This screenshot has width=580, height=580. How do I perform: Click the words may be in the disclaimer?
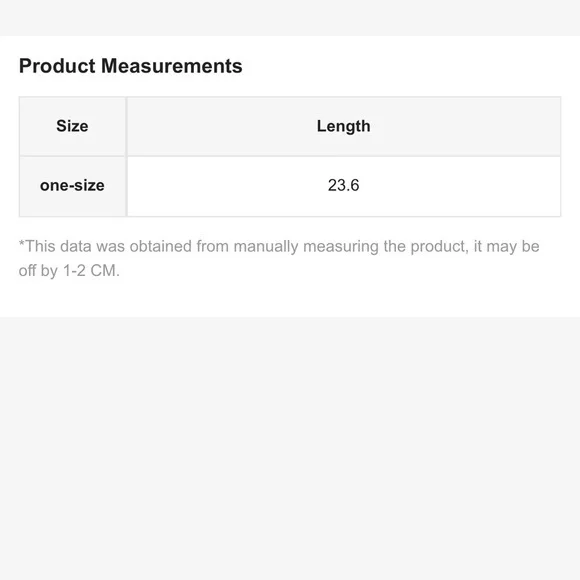tap(513, 247)
